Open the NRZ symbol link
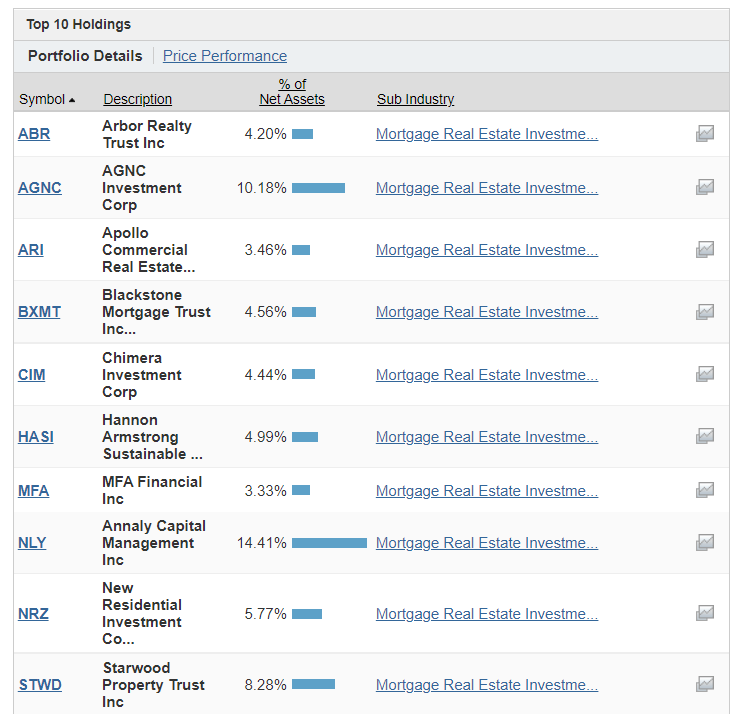 (x=33, y=614)
